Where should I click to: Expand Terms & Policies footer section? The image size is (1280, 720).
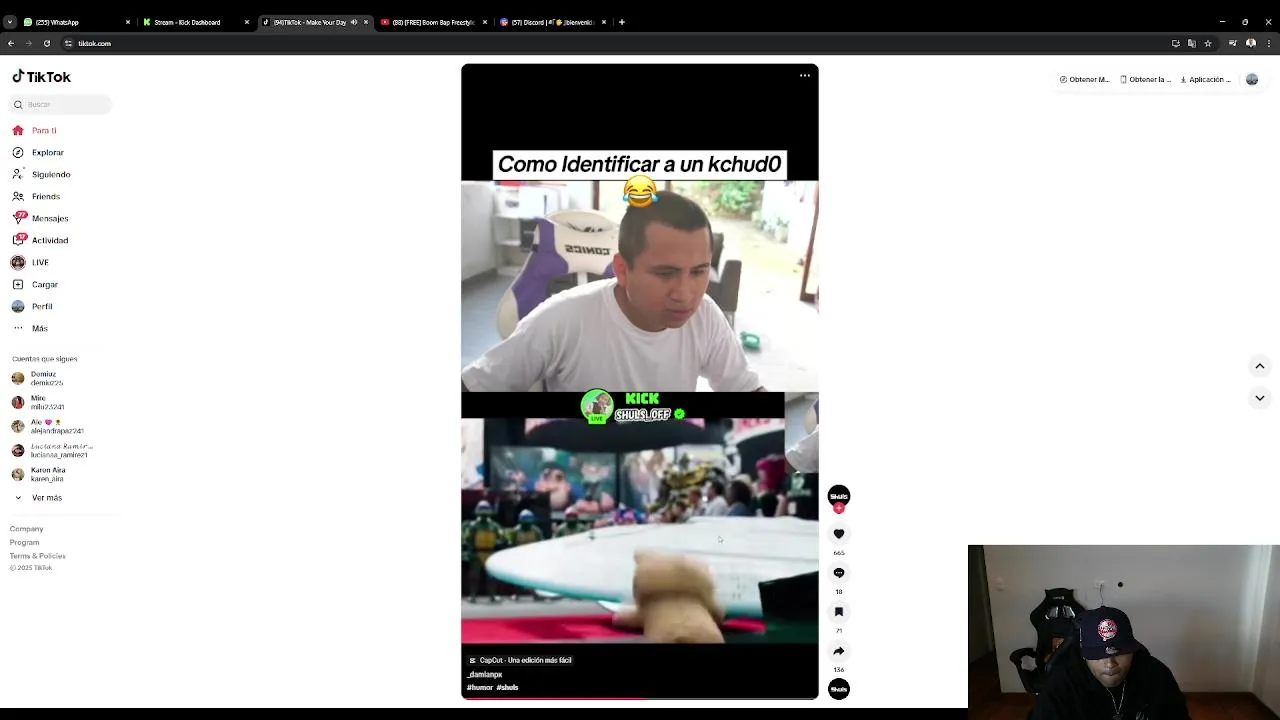coord(37,555)
